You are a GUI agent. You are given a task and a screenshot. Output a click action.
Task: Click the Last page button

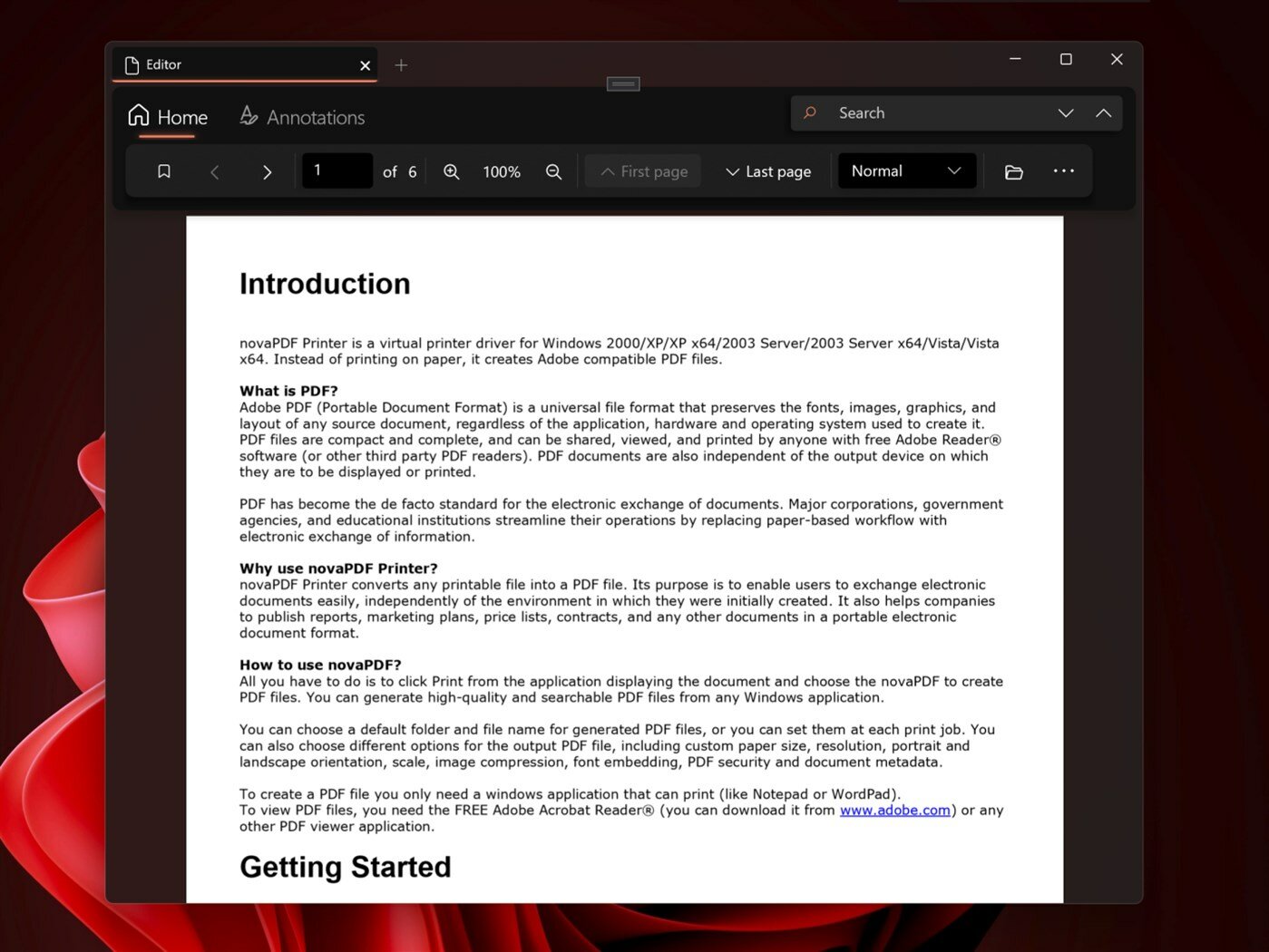[x=767, y=171]
